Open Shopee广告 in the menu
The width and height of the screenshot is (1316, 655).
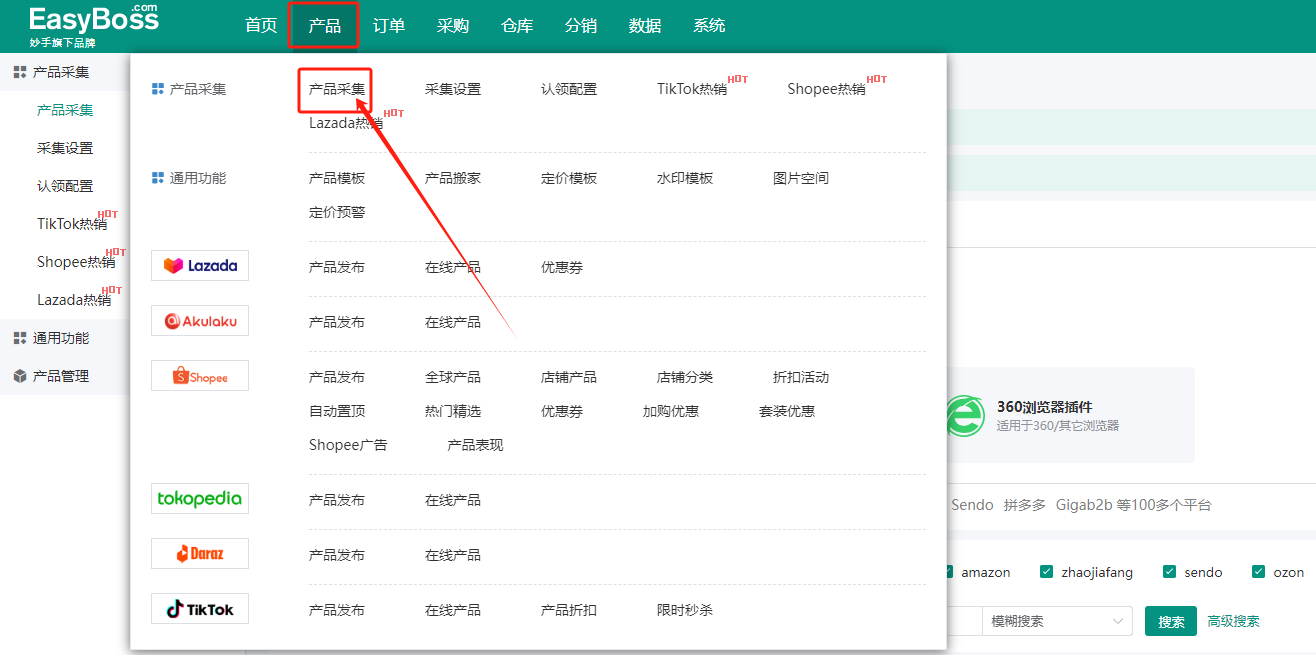(x=348, y=445)
